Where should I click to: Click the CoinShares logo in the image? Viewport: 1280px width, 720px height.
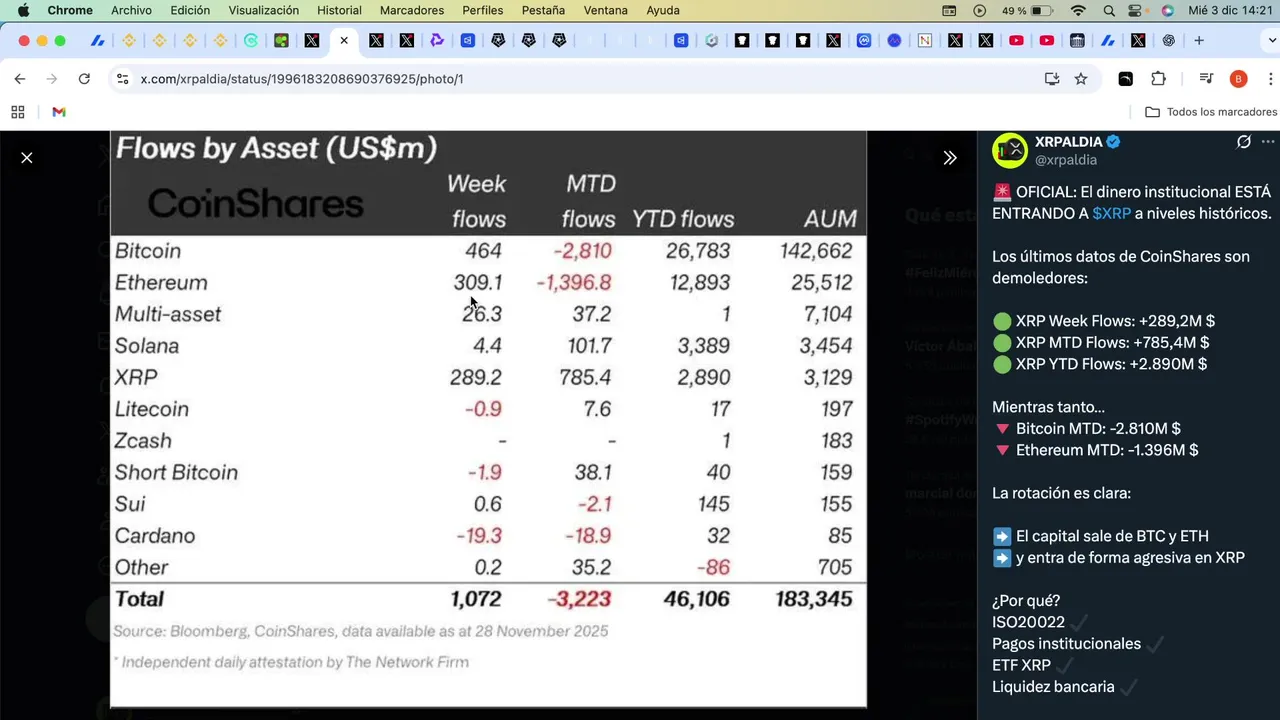pos(255,204)
